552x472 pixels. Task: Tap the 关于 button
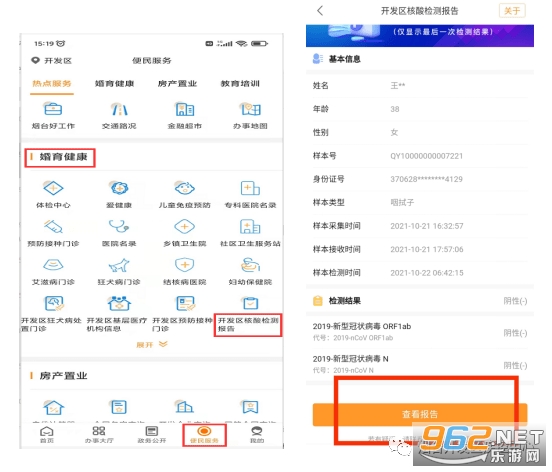[x=512, y=11]
